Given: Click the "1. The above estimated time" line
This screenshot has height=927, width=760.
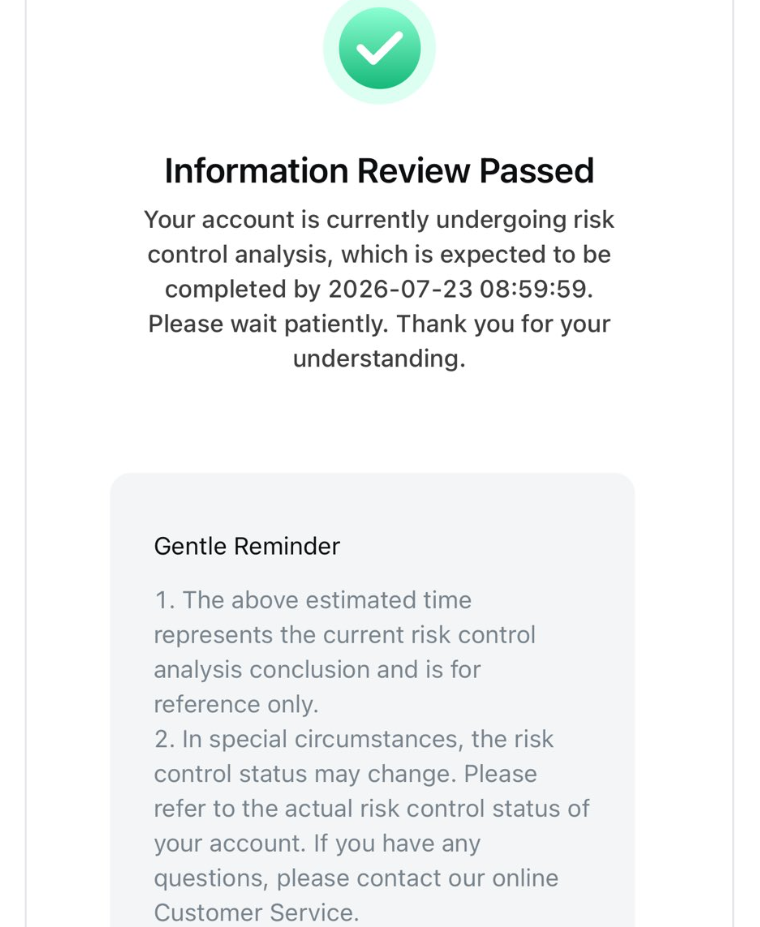Looking at the screenshot, I should 312,600.
